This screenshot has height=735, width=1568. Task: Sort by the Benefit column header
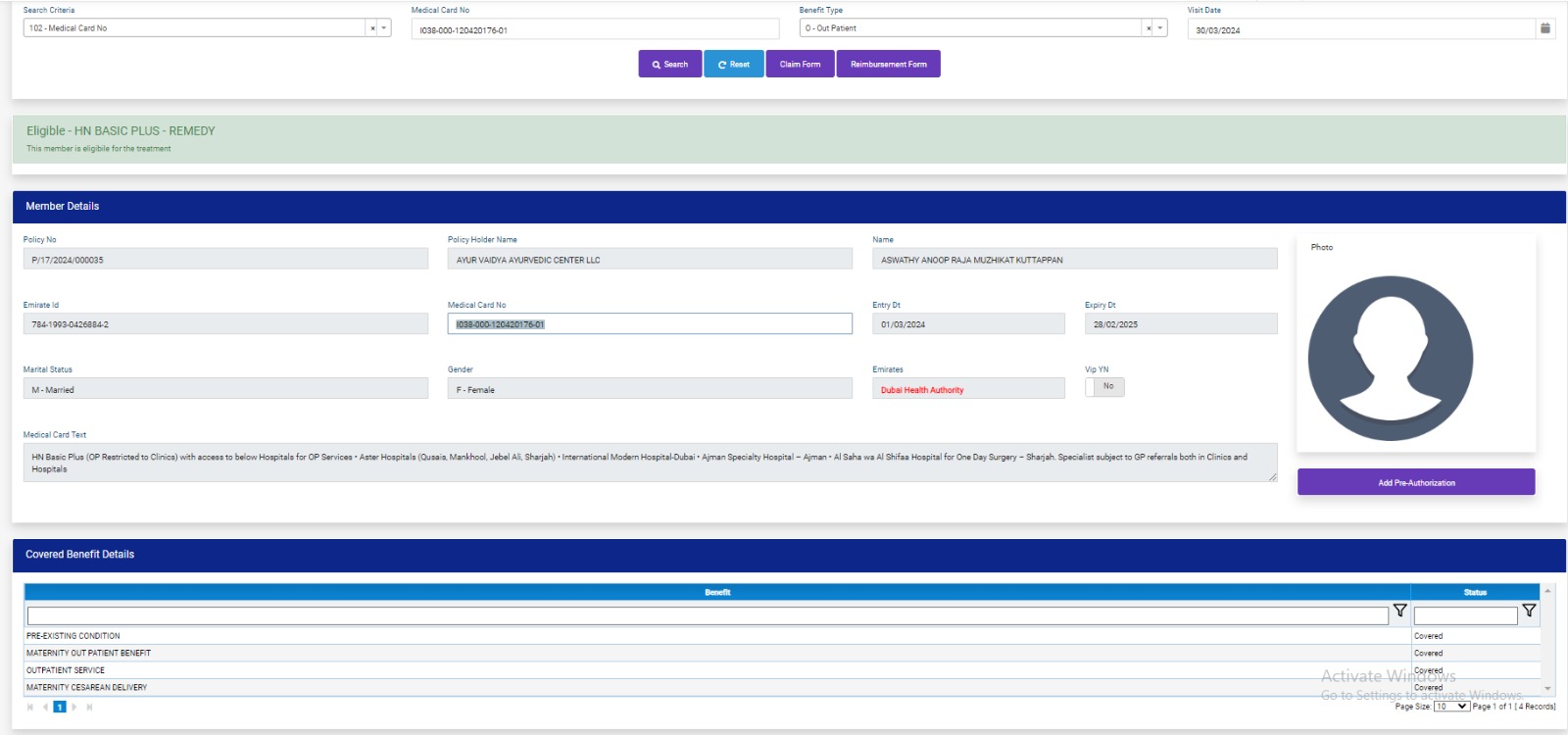coord(717,592)
